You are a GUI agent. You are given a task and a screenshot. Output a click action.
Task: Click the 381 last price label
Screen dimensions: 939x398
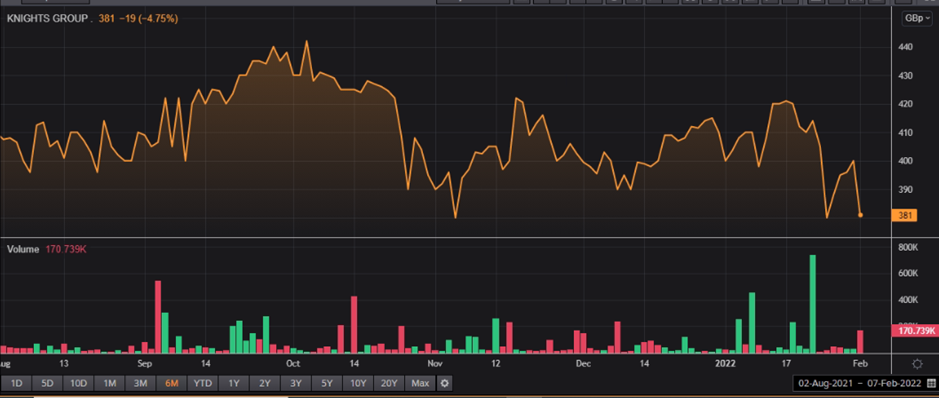(x=904, y=215)
